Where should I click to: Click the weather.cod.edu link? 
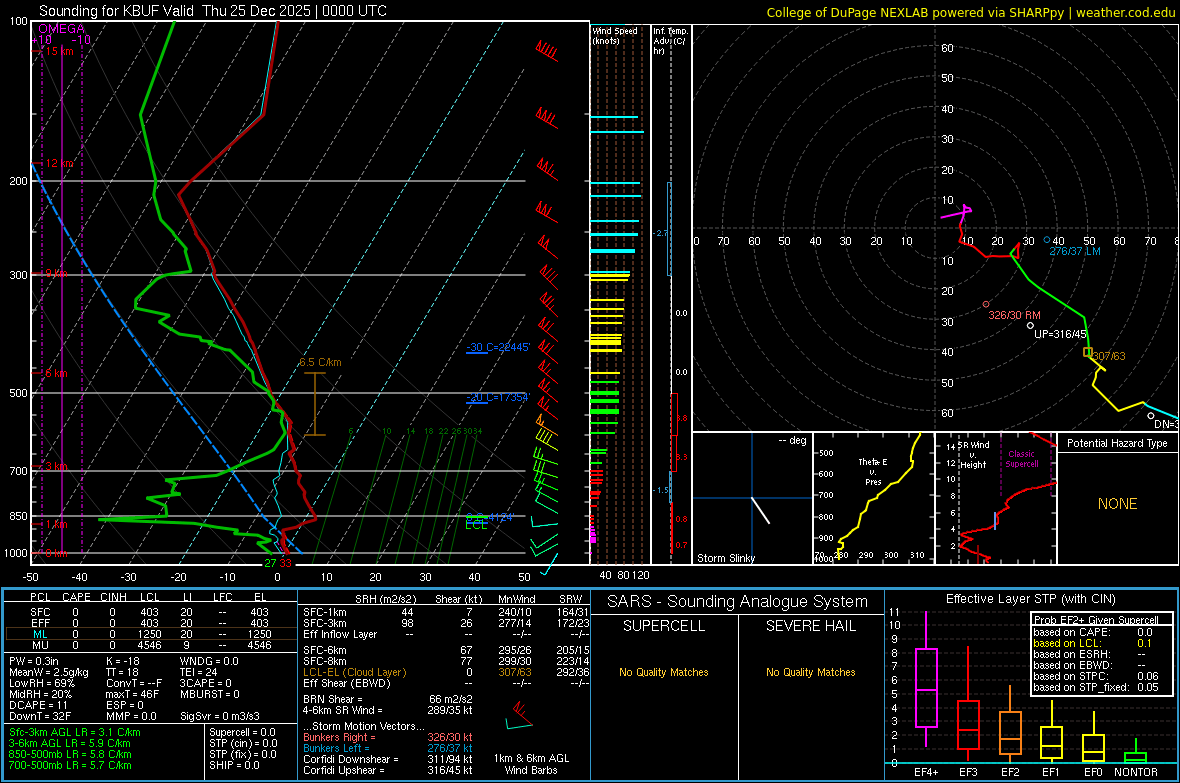tap(1125, 12)
